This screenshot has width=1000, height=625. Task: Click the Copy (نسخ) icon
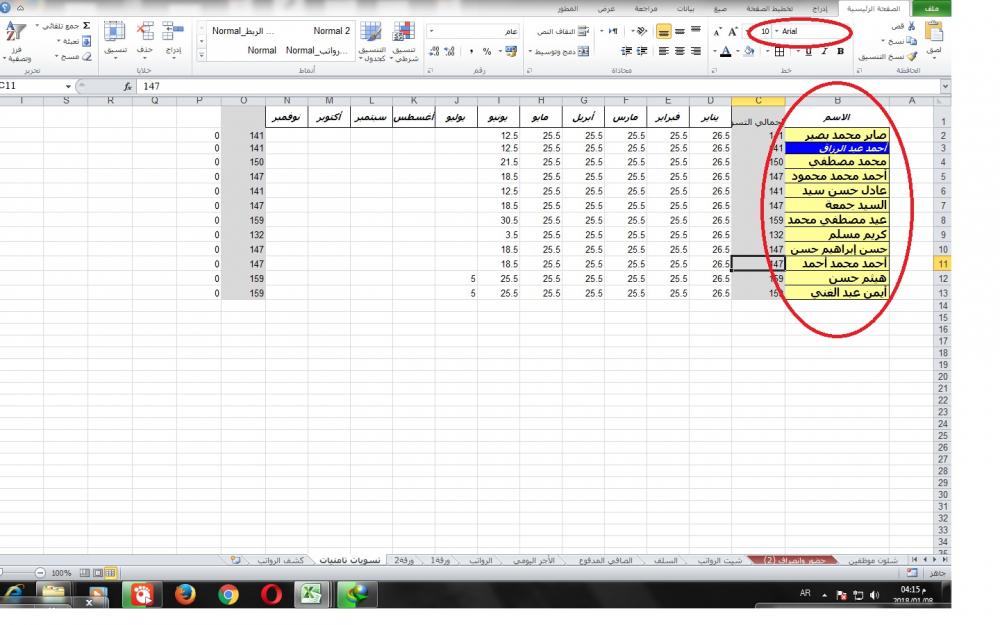click(x=911, y=41)
